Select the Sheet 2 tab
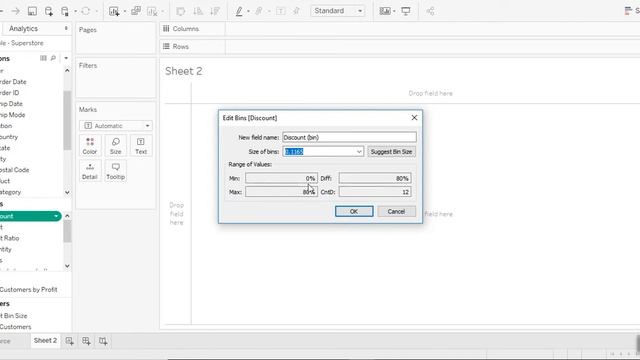Viewport: 640px width, 360px height. pyautogui.click(x=45, y=340)
